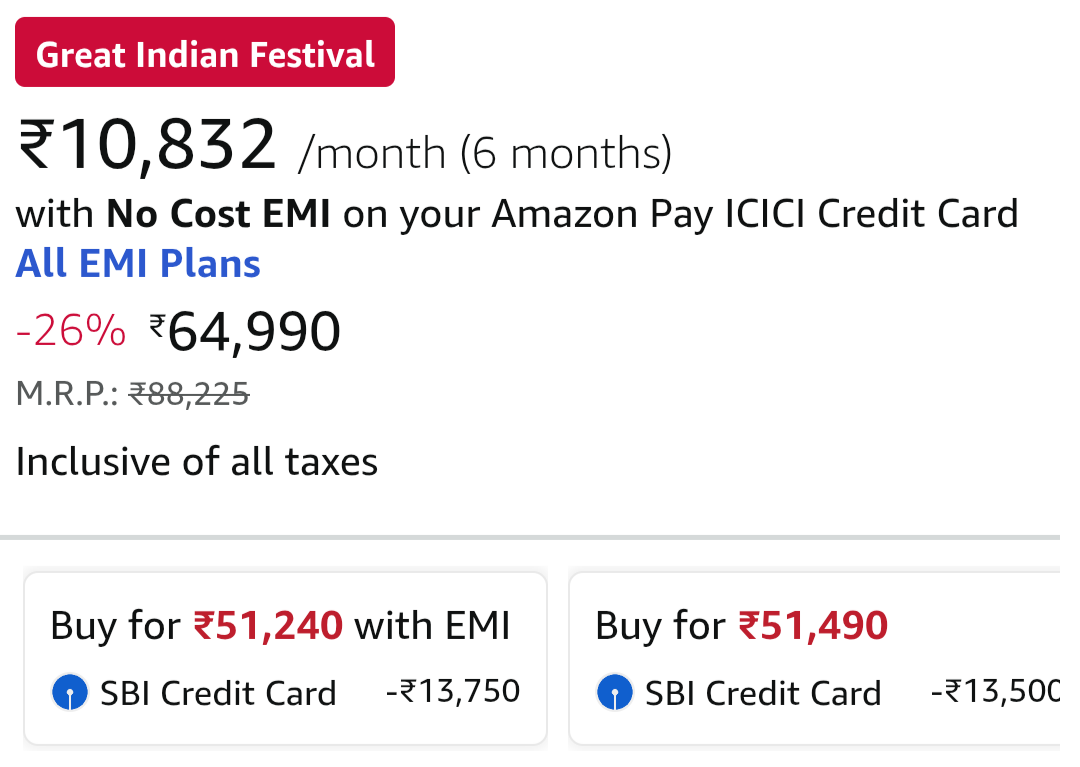Image resolution: width=1080 pixels, height=767 pixels.
Task: Tap SBI Credit Card label in ₹51,490 offer
Action: [x=763, y=693]
